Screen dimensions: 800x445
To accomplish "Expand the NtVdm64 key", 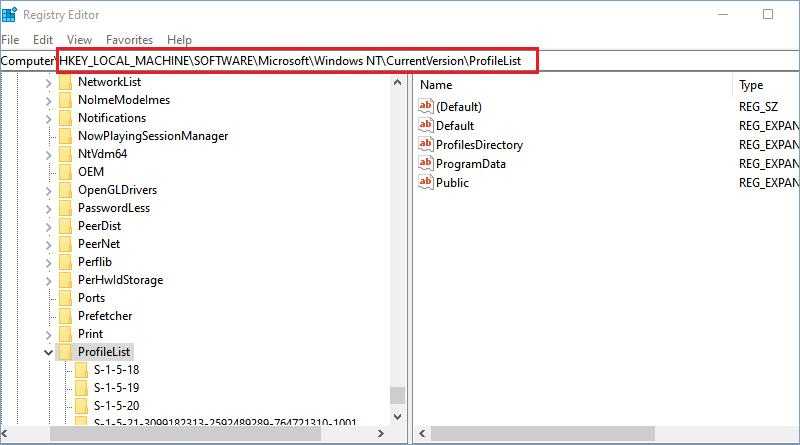I will [x=48, y=155].
